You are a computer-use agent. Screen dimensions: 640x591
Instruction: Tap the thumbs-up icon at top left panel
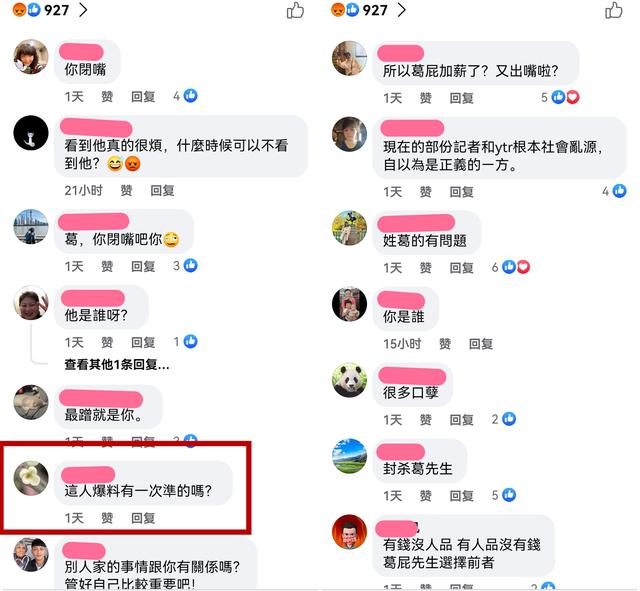295,10
